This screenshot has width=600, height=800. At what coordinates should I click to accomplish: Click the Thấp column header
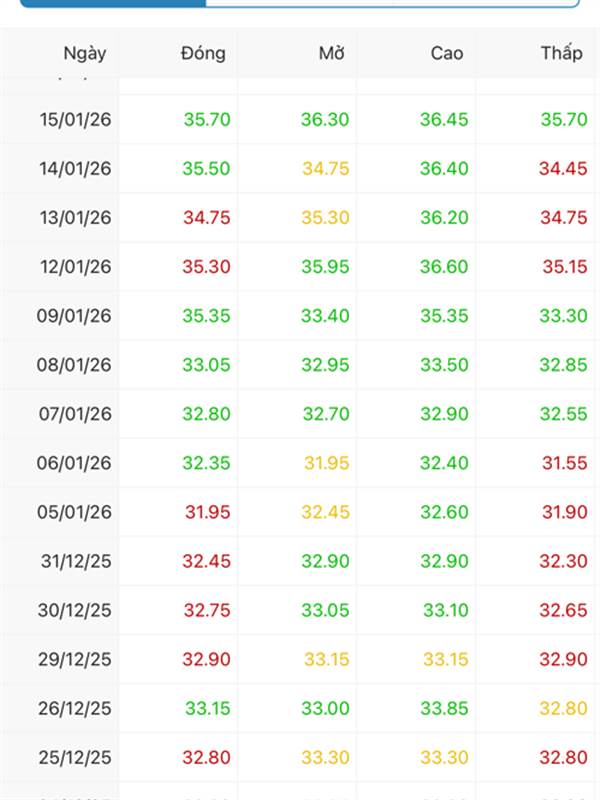561,54
